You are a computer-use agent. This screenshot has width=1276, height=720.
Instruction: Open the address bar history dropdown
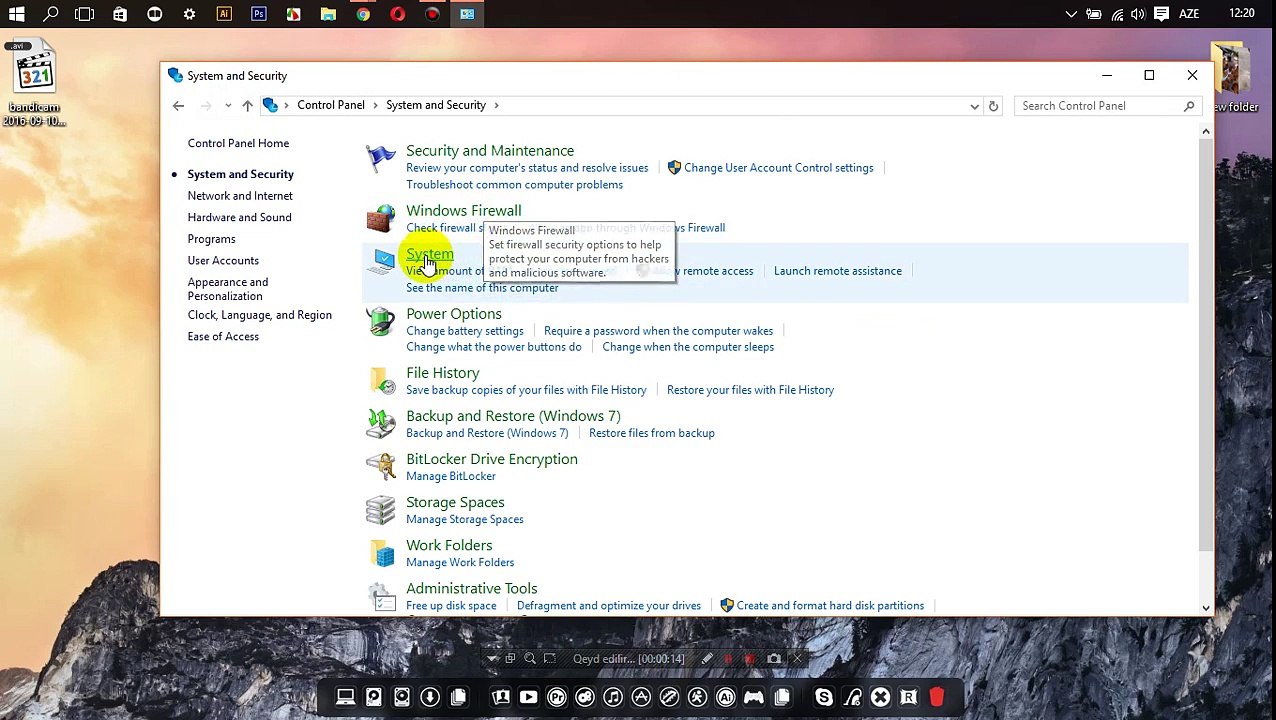(975, 106)
